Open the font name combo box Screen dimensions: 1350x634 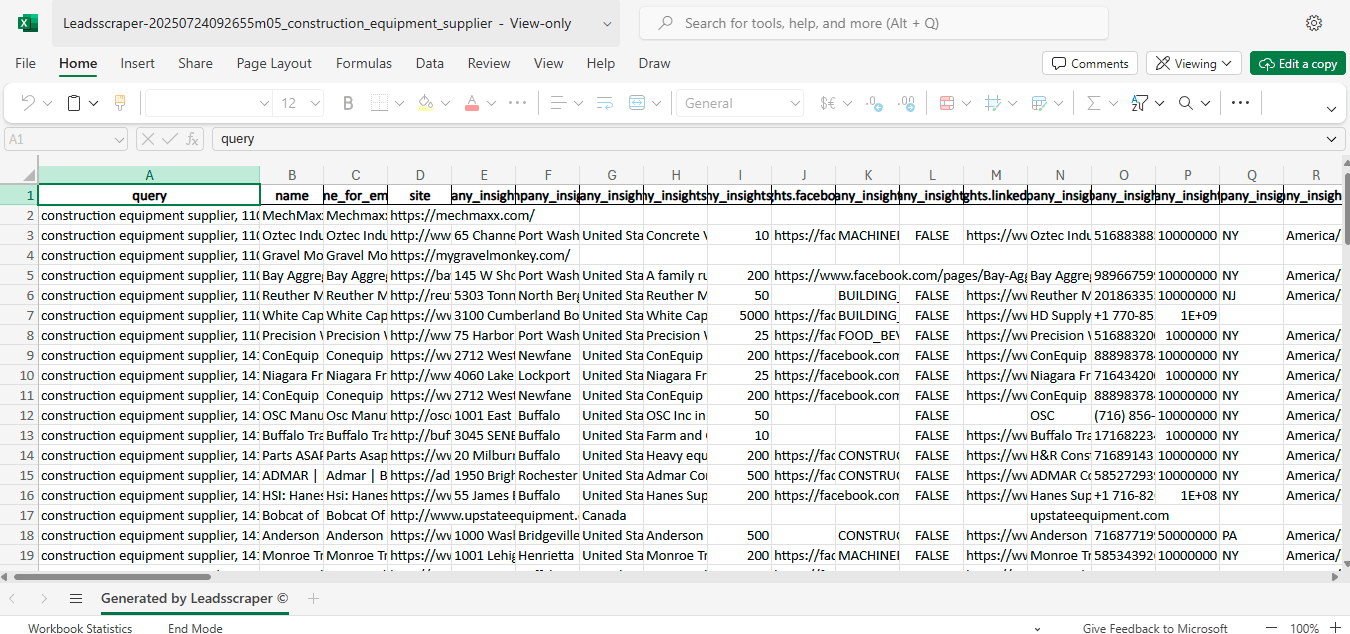[x=209, y=103]
